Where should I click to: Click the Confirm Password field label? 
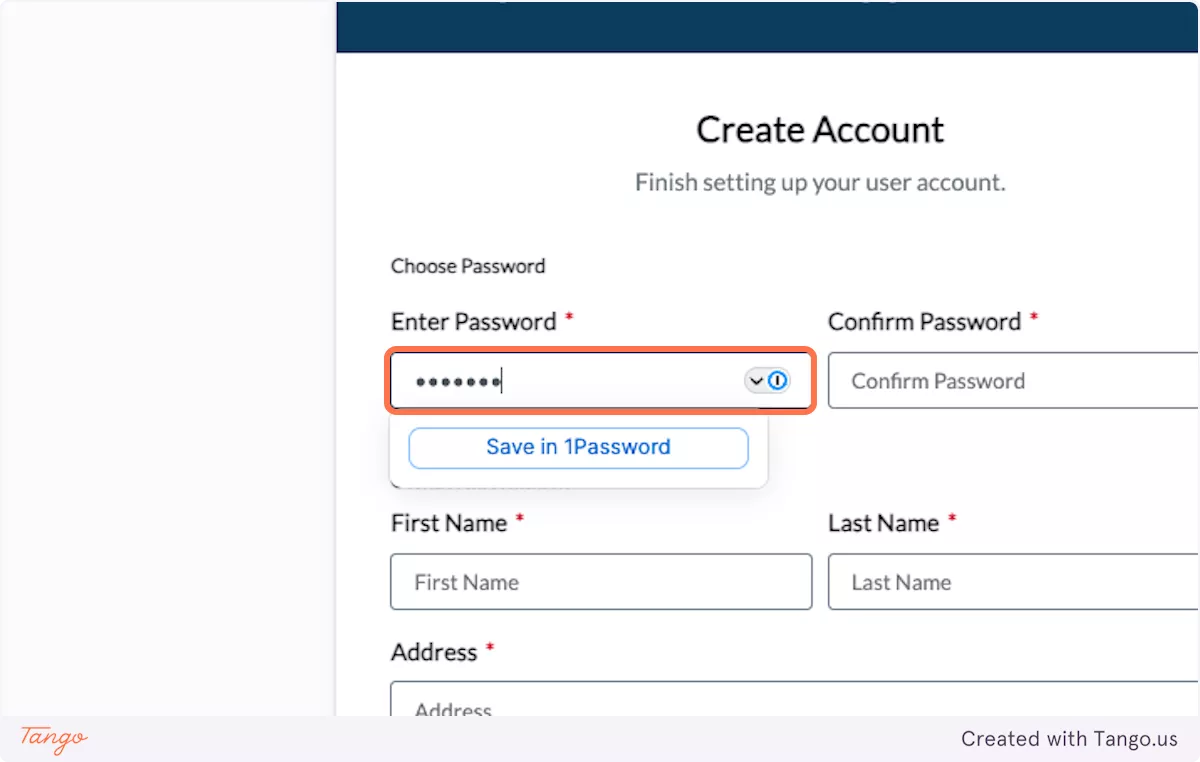pyautogui.click(x=924, y=322)
